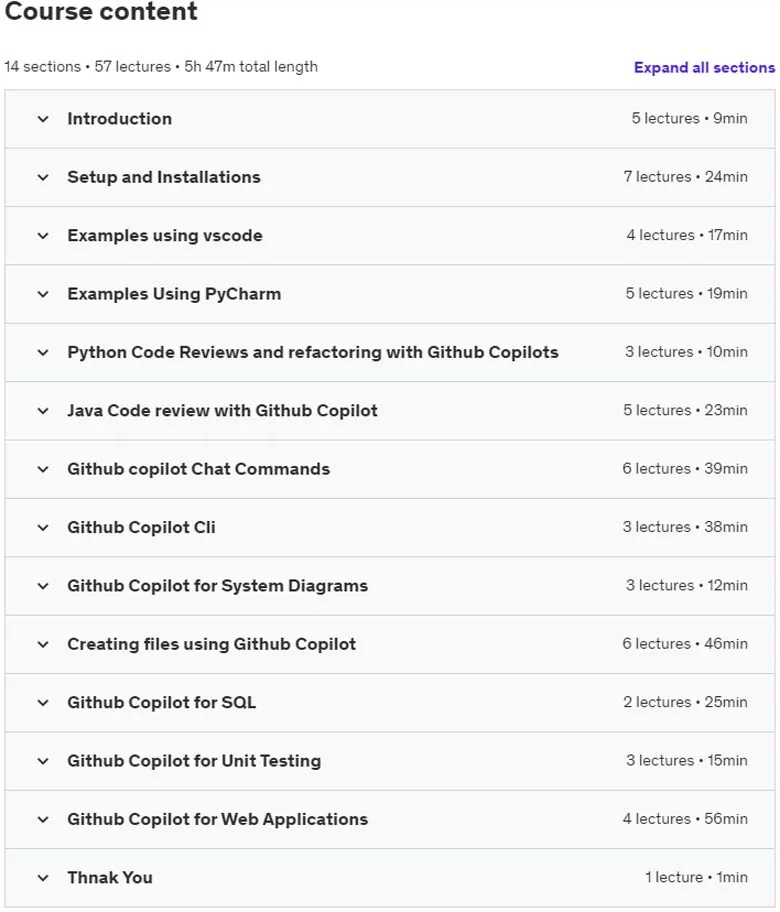The image size is (780, 912).
Task: Click the Introduction section title
Action: [x=120, y=119]
